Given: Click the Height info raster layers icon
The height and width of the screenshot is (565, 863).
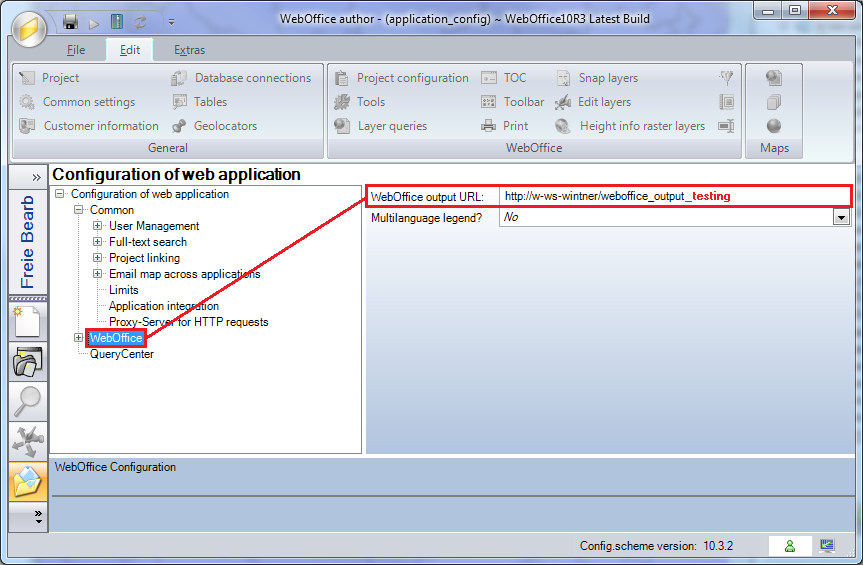Looking at the screenshot, I should [x=562, y=126].
